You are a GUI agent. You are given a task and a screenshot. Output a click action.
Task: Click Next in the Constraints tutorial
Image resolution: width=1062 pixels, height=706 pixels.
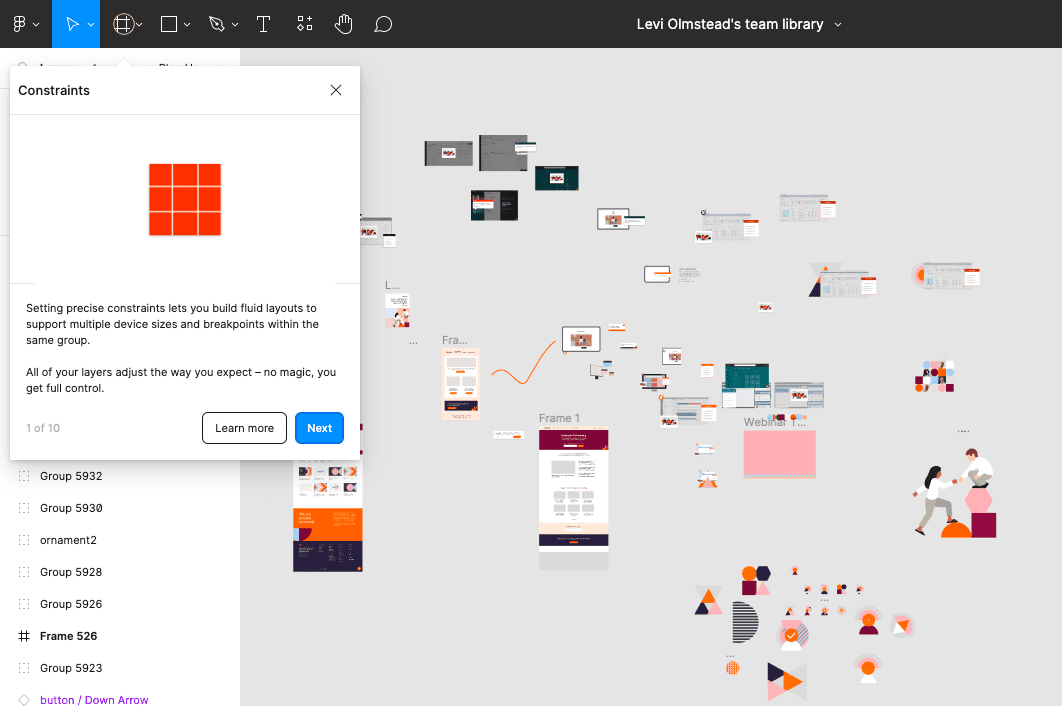pyautogui.click(x=319, y=428)
